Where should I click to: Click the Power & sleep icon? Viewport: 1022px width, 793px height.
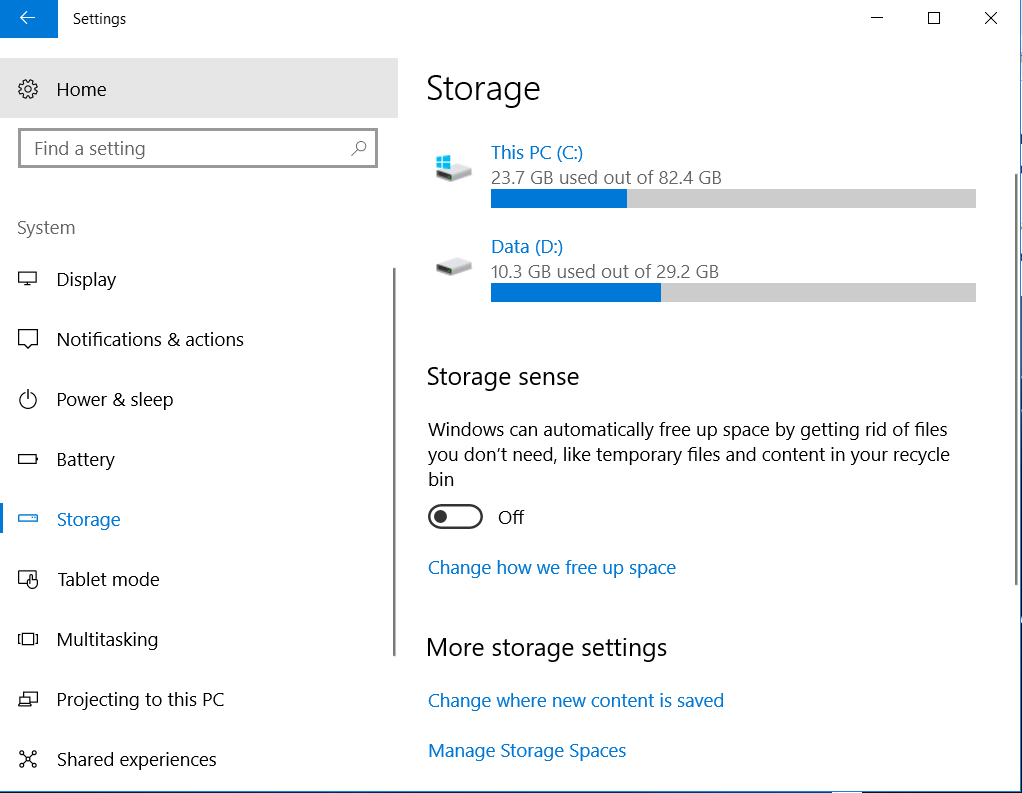pyautogui.click(x=28, y=400)
